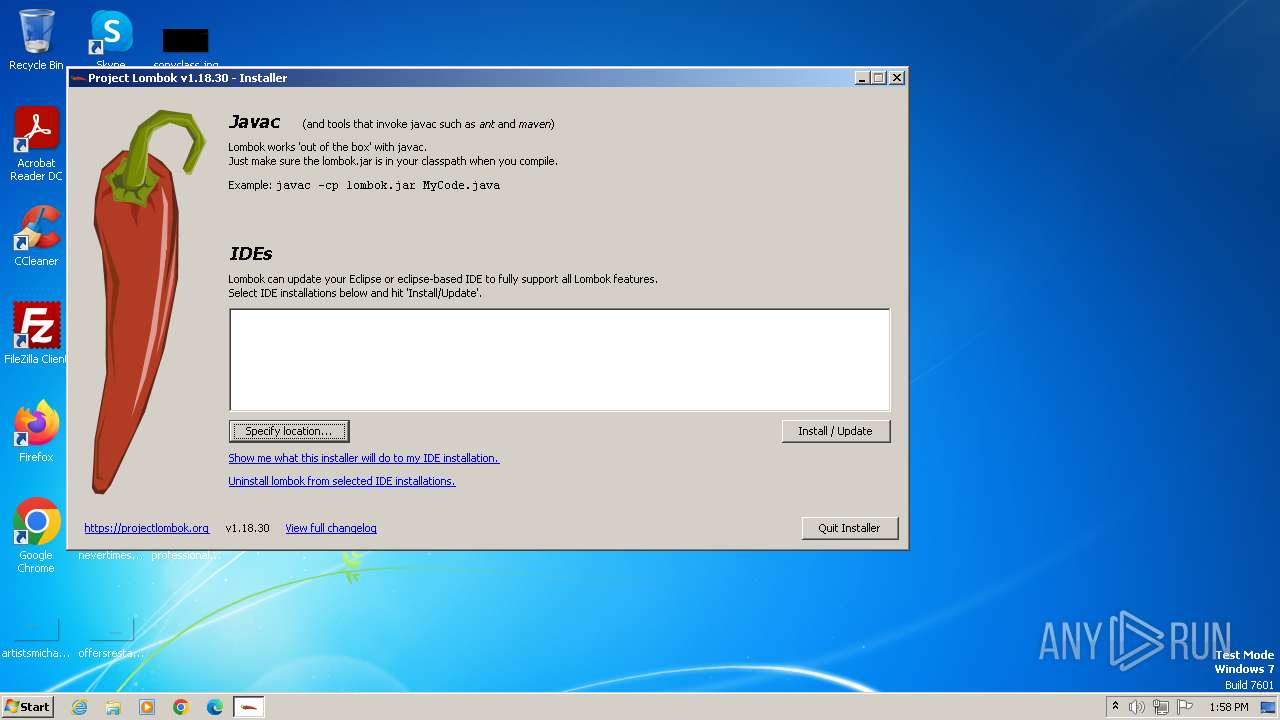Click the Quit Installer button
This screenshot has width=1280, height=720.
tap(849, 528)
